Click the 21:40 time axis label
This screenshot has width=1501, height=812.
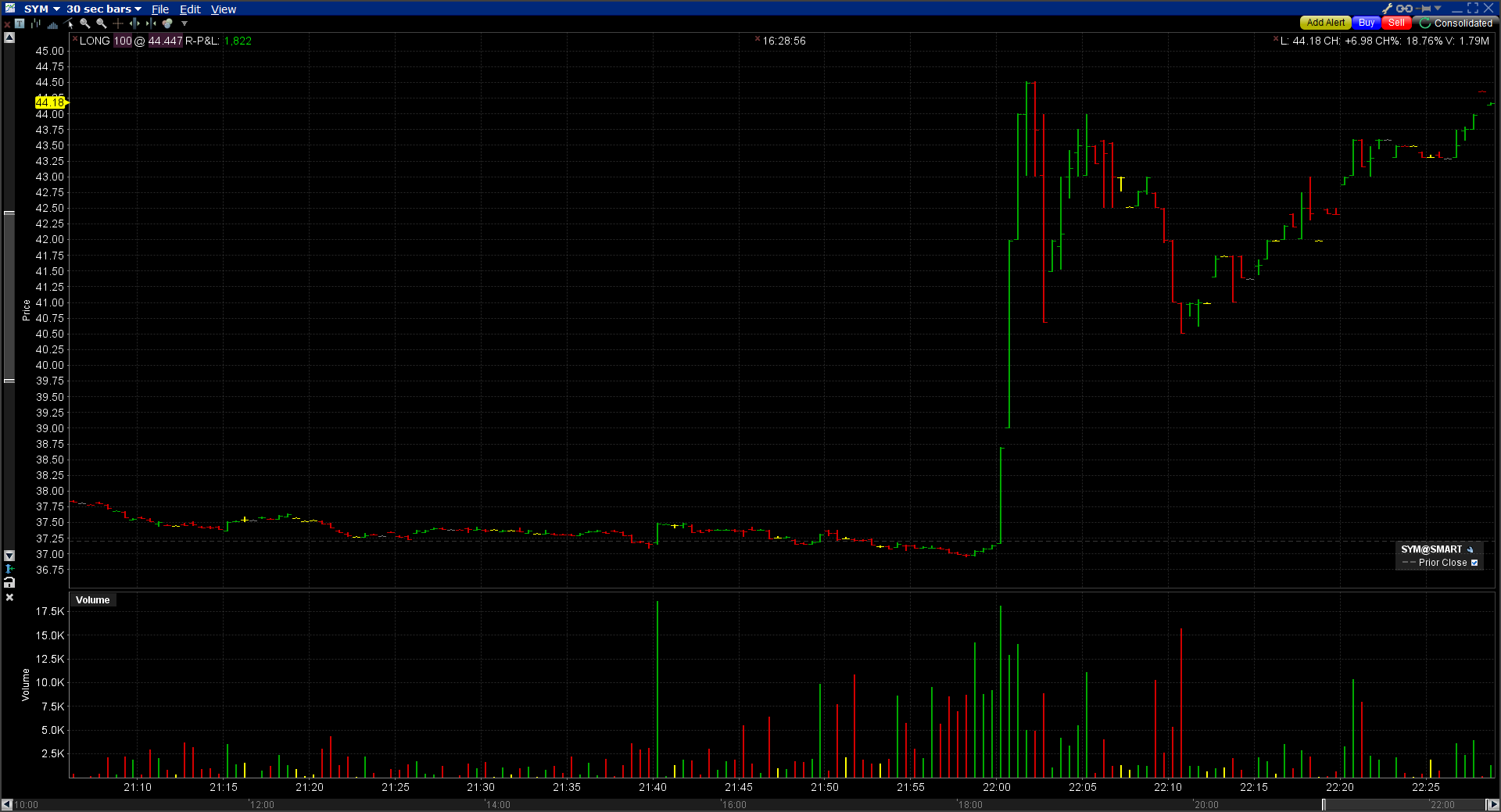[653, 787]
